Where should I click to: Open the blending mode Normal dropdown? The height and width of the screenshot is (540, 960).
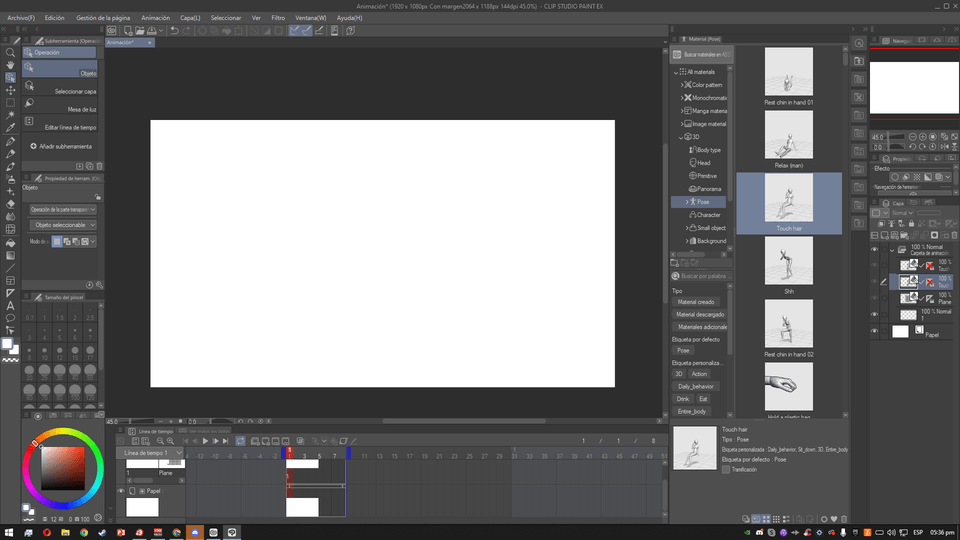[902, 213]
